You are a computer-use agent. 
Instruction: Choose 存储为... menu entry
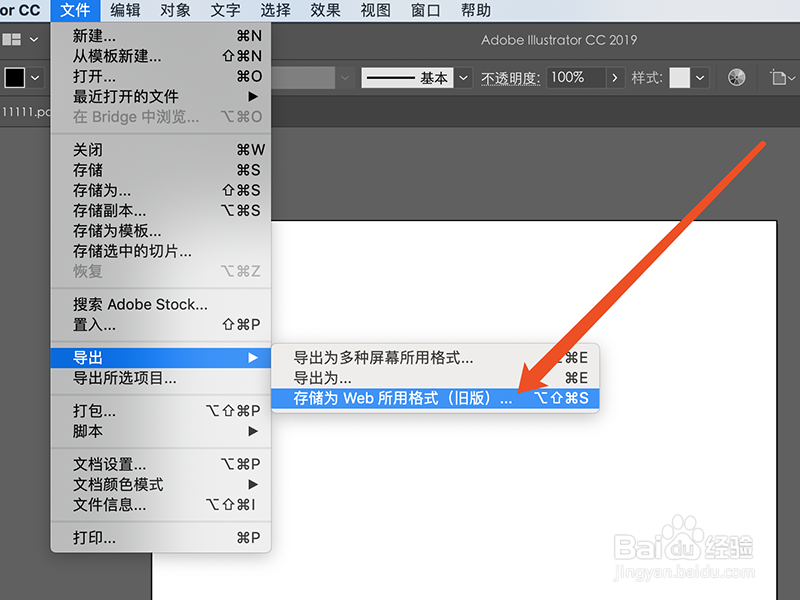(161, 190)
